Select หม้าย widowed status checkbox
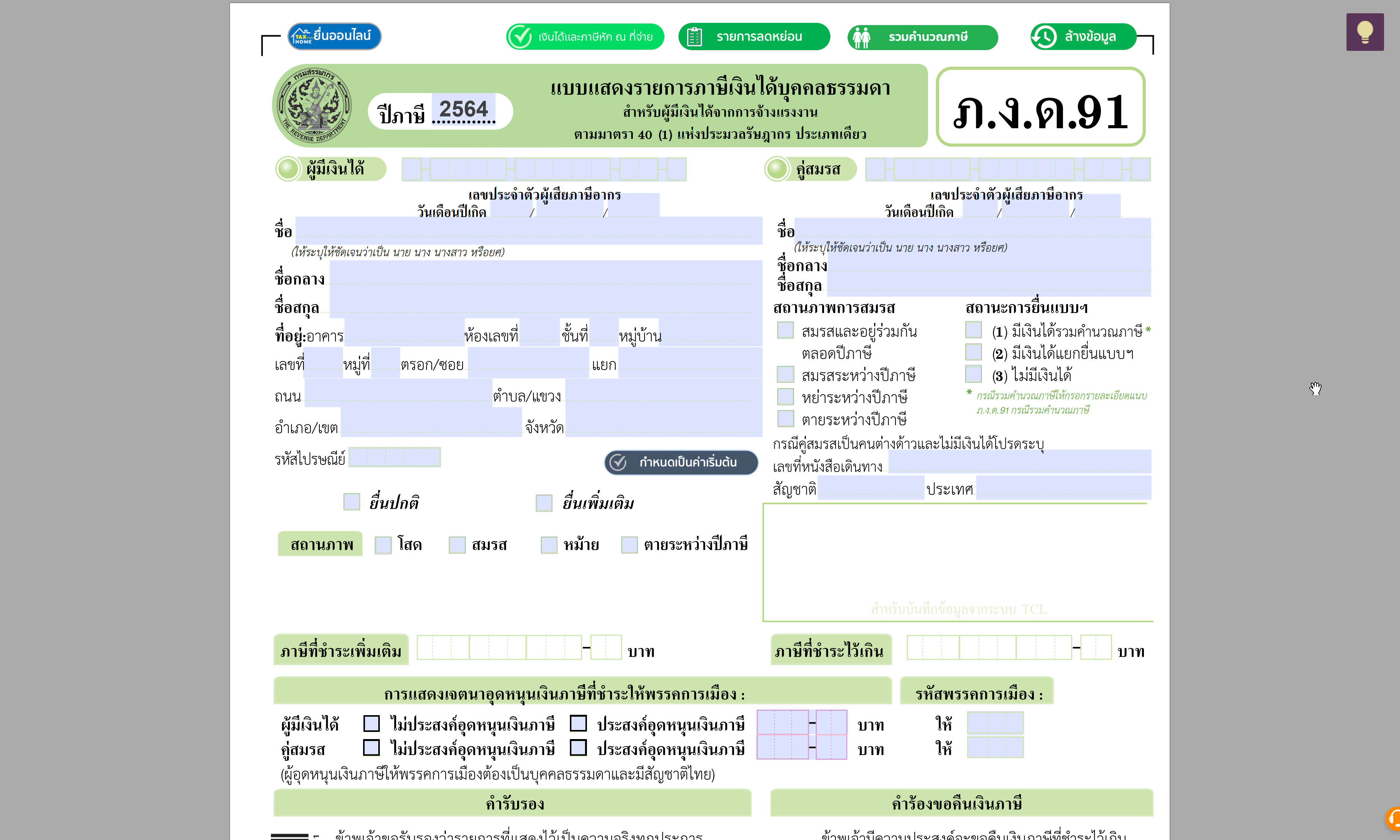The image size is (1400, 840). (549, 544)
